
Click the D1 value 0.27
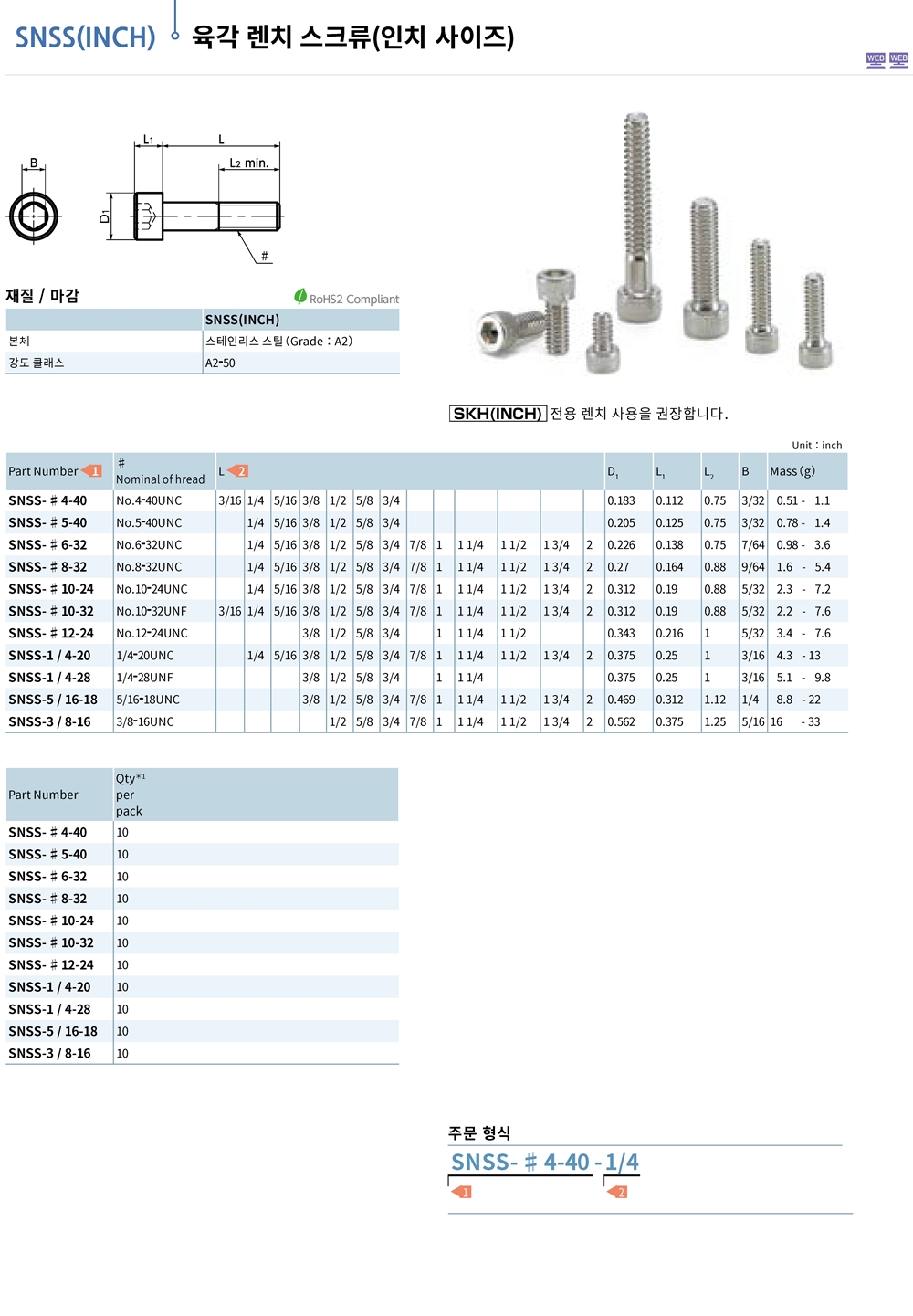[618, 567]
